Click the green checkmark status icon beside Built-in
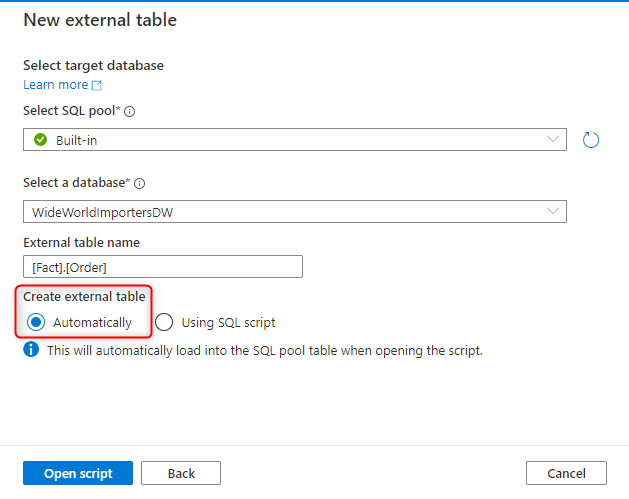629x499 pixels. [x=41, y=140]
